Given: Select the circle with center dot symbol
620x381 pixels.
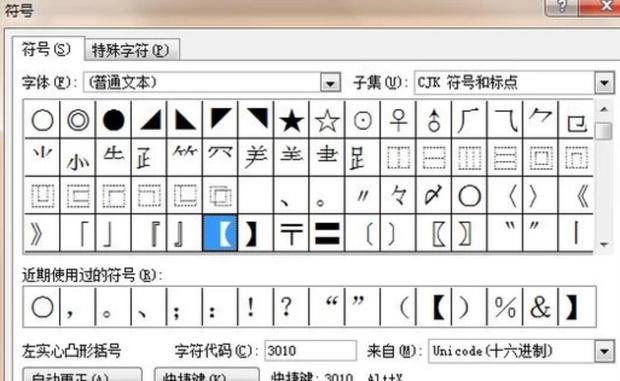Looking at the screenshot, I should click(x=363, y=120).
